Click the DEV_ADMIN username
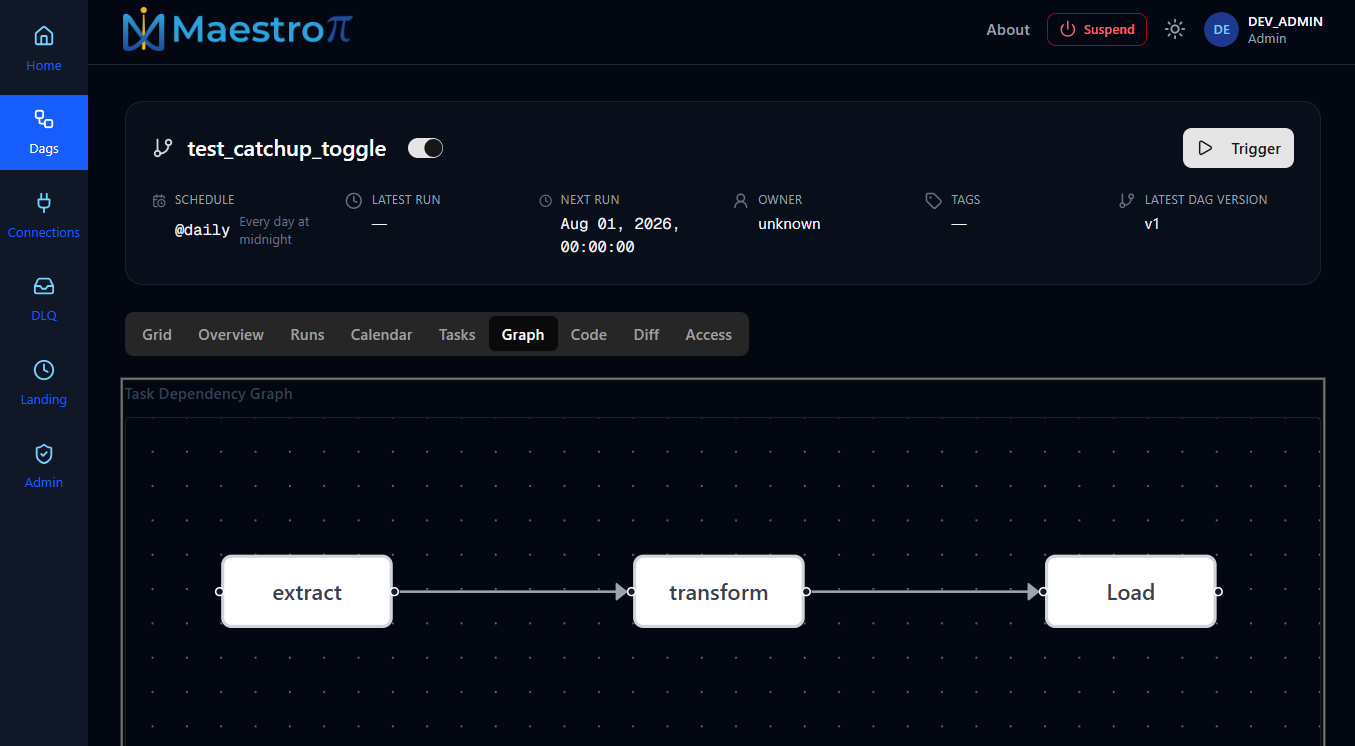1355x746 pixels. tap(1285, 21)
